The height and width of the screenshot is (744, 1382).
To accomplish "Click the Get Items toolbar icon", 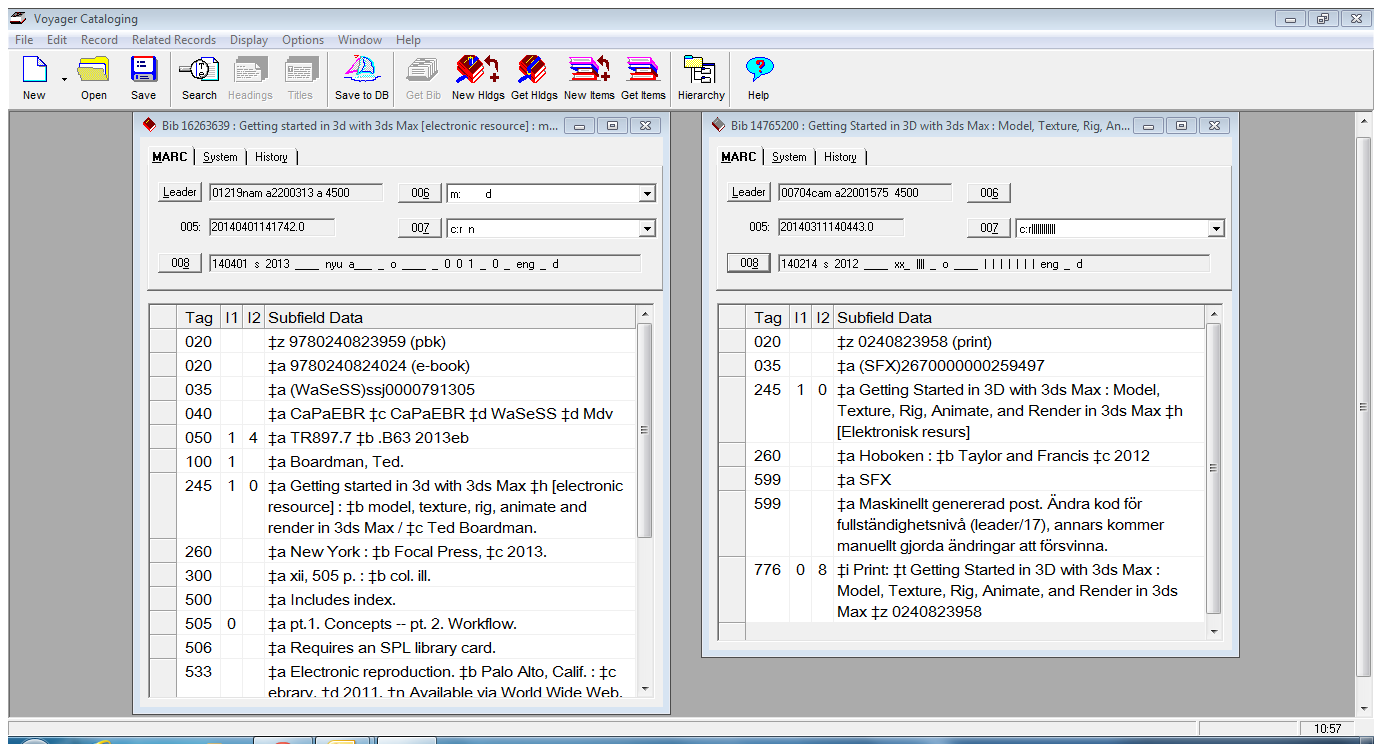I will point(643,78).
